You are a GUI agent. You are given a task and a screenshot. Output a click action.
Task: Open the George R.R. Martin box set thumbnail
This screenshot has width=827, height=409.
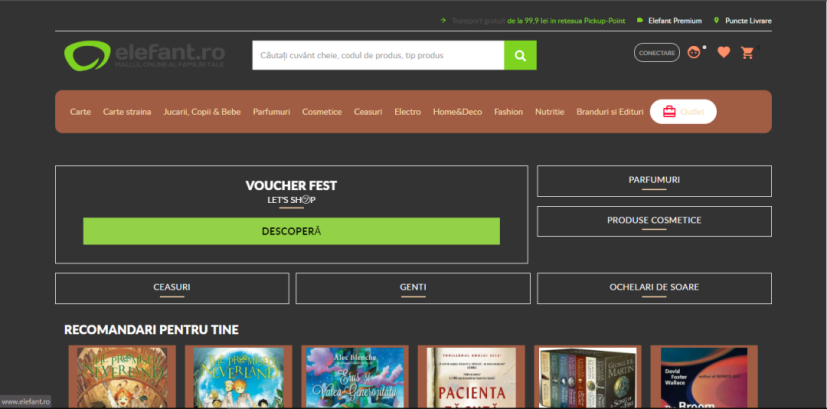[x=588, y=376]
